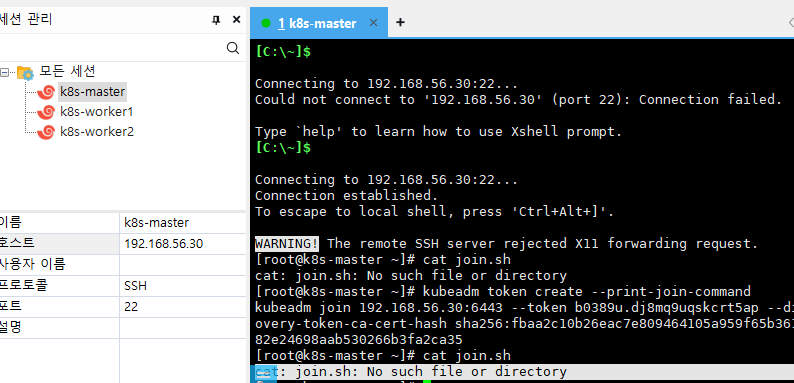Click the green connection status dot on tab
Image resolution: width=794 pixels, height=383 pixels.
266,23
